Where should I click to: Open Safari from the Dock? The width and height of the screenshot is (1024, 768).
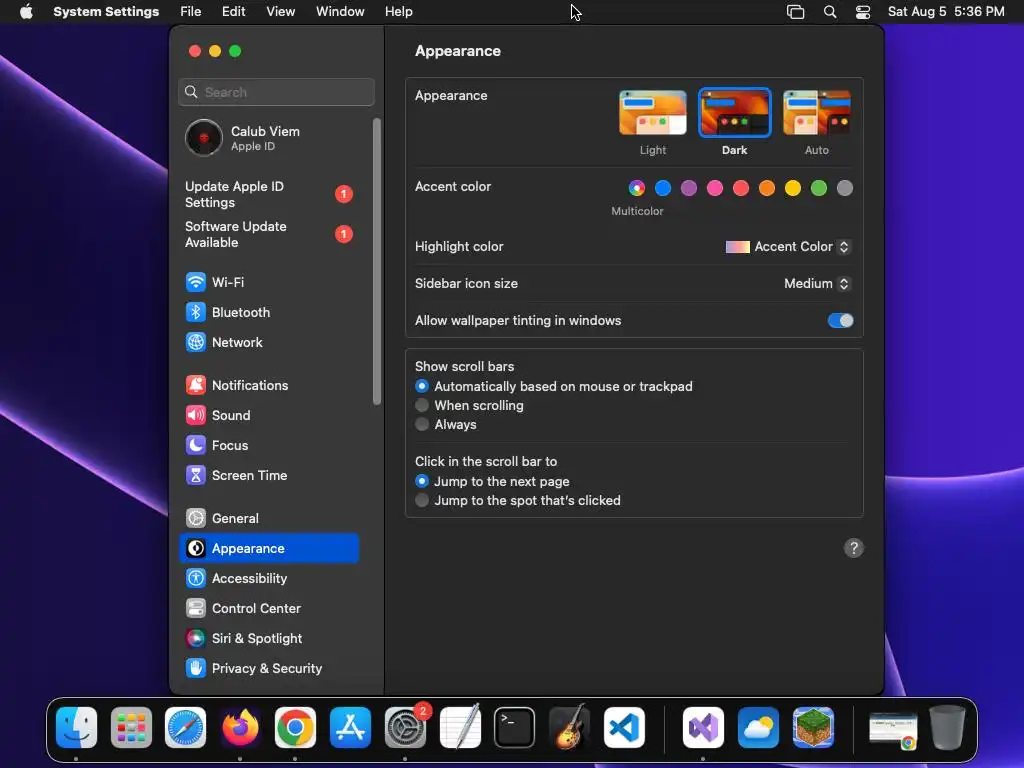click(185, 728)
